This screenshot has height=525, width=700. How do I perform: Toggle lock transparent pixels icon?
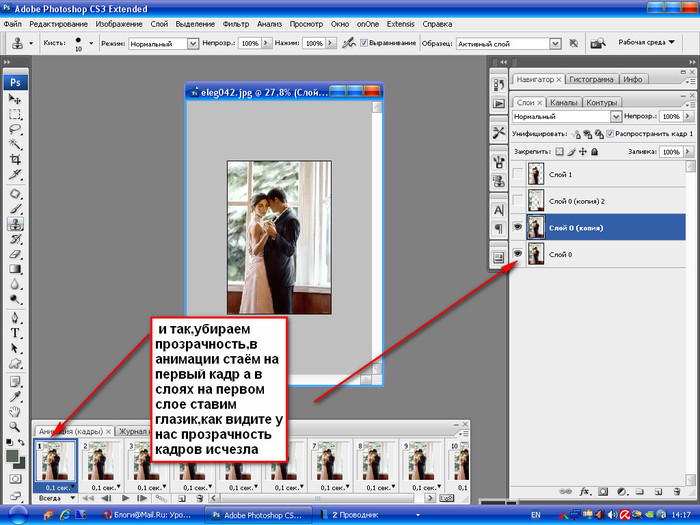pyautogui.click(x=559, y=152)
